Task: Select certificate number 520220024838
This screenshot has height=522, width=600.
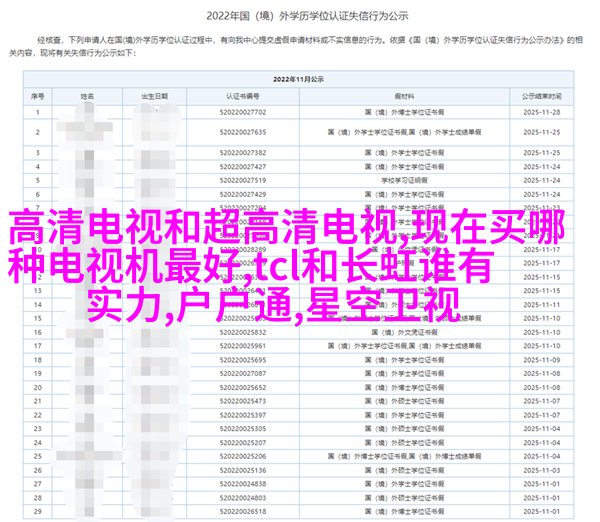Action: (243, 484)
